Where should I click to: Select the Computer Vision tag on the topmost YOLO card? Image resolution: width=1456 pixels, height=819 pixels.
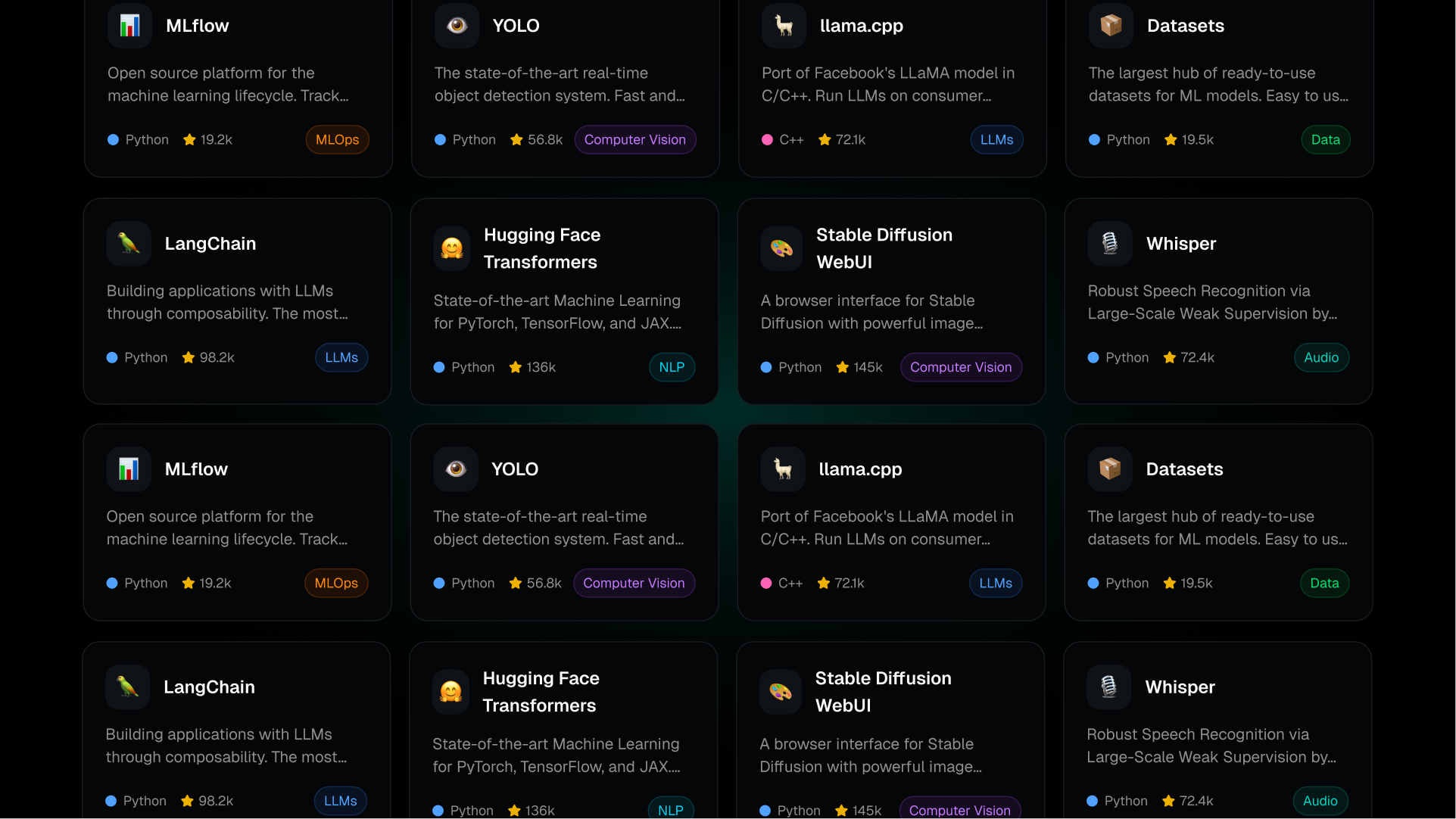(x=635, y=140)
